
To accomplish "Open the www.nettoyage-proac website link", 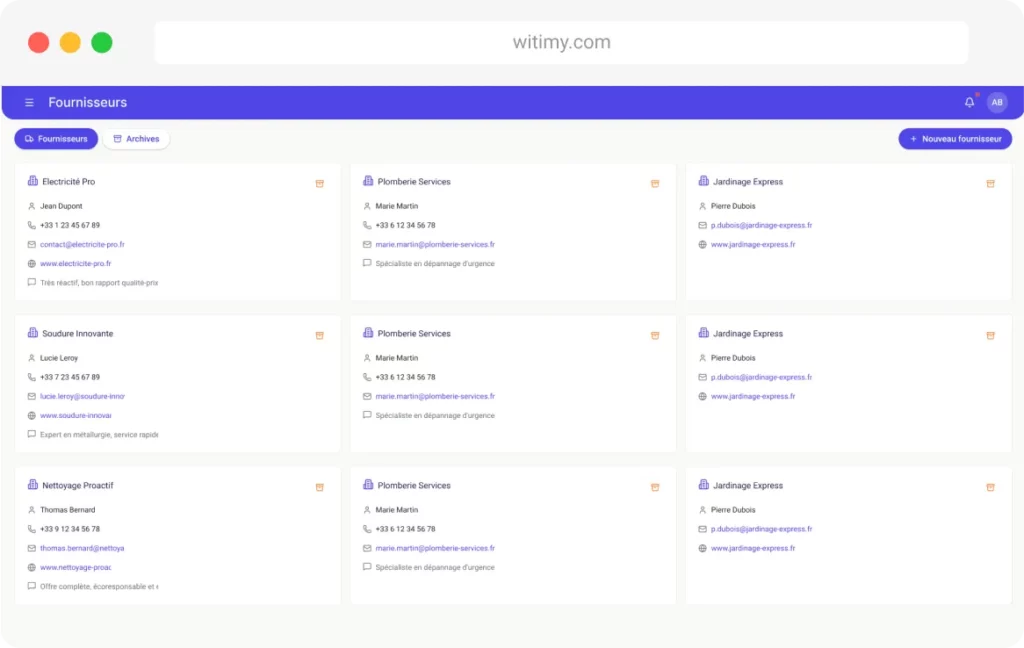I will (x=76, y=567).
